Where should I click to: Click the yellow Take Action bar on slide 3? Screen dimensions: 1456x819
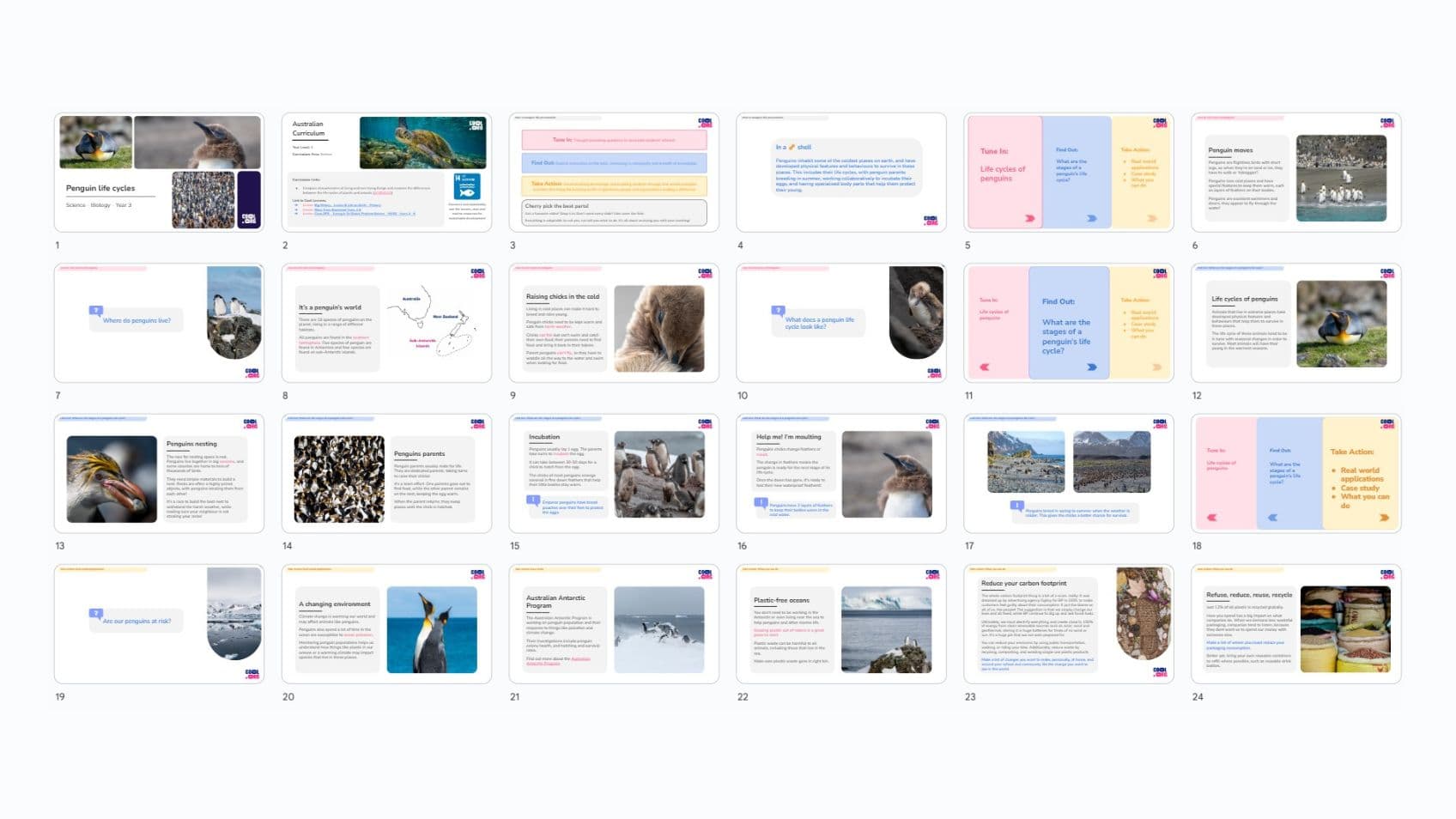(x=614, y=185)
